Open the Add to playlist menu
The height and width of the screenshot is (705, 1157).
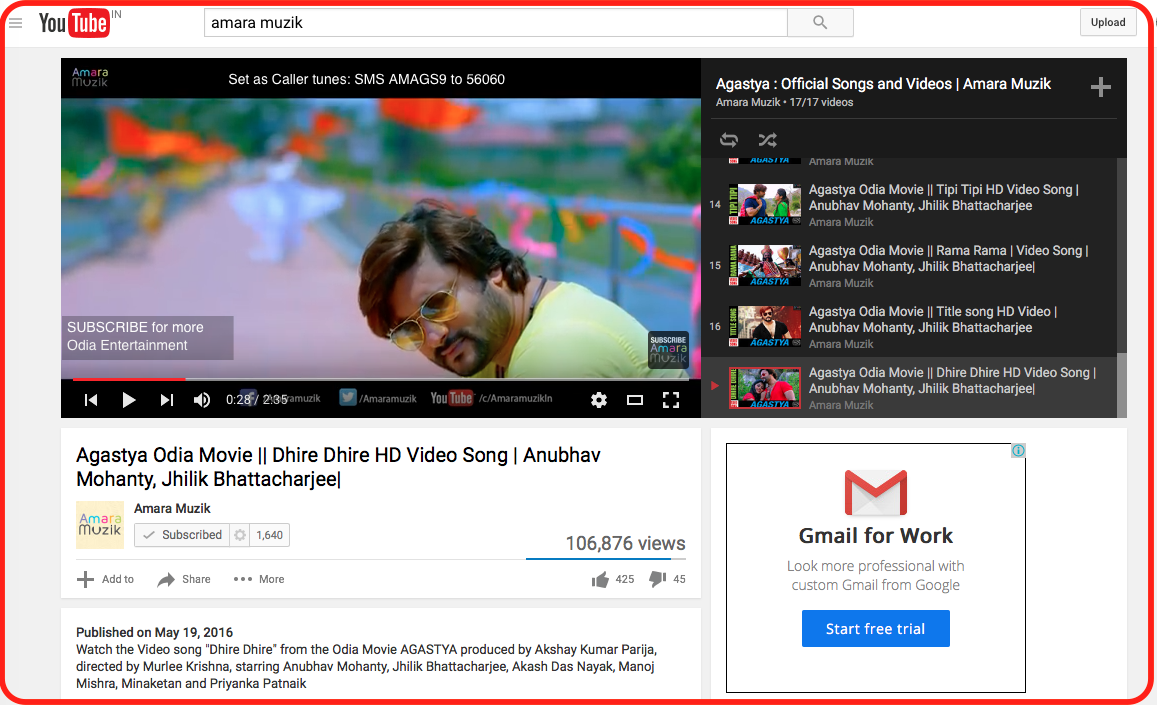click(x=105, y=579)
